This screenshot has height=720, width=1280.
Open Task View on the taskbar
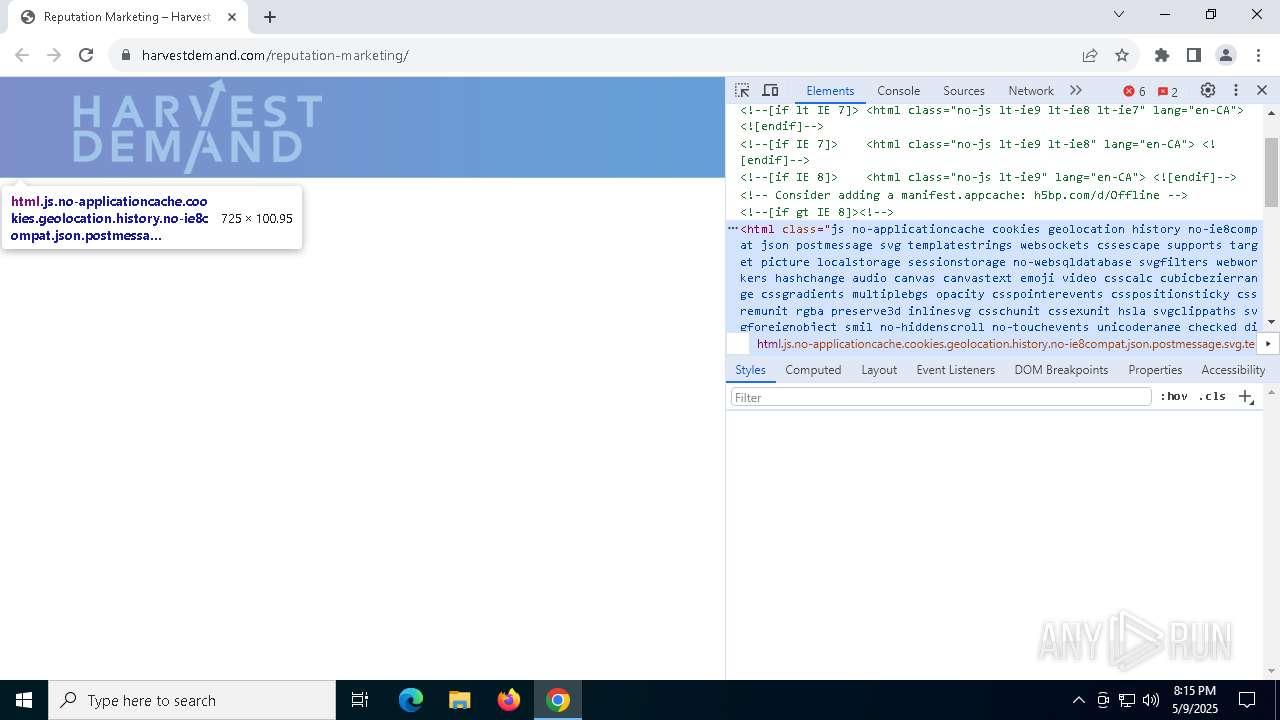pyautogui.click(x=360, y=700)
